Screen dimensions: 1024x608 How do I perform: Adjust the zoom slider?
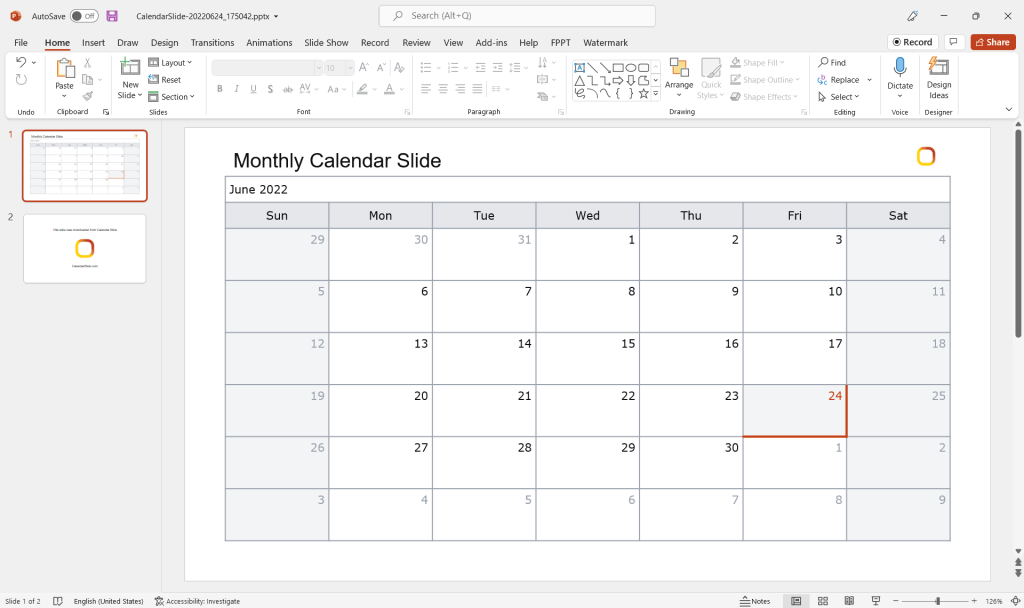[937, 601]
